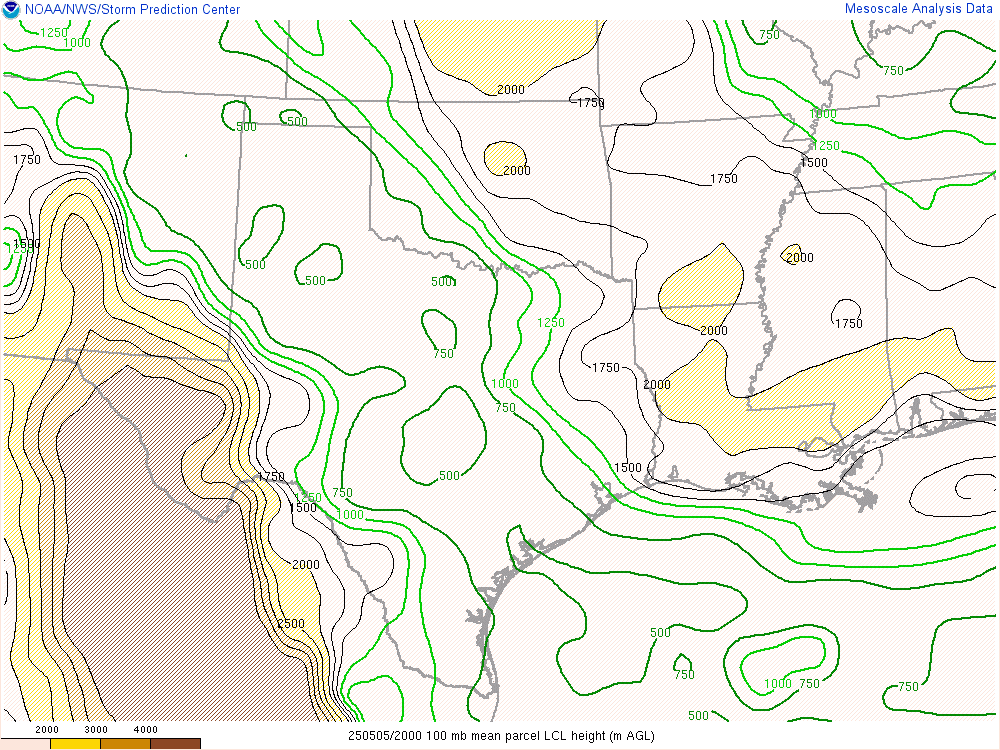Click the 2500 contour label
This screenshot has height=750, width=1000.
290,623
